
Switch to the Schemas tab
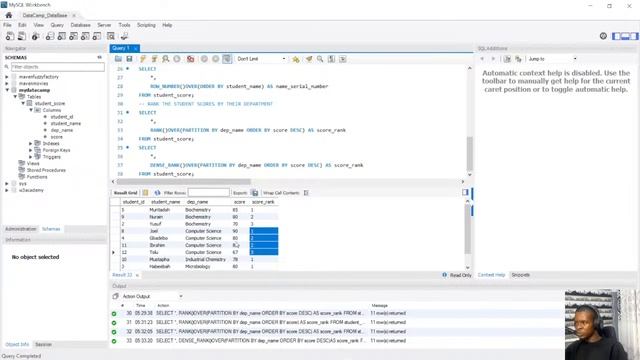point(51,229)
